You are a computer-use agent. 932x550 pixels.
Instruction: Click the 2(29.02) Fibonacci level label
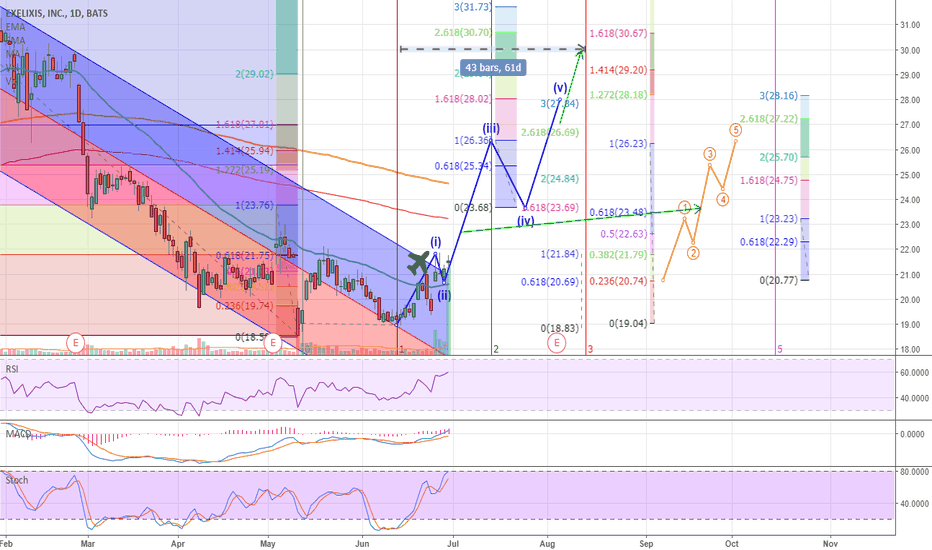click(254, 74)
